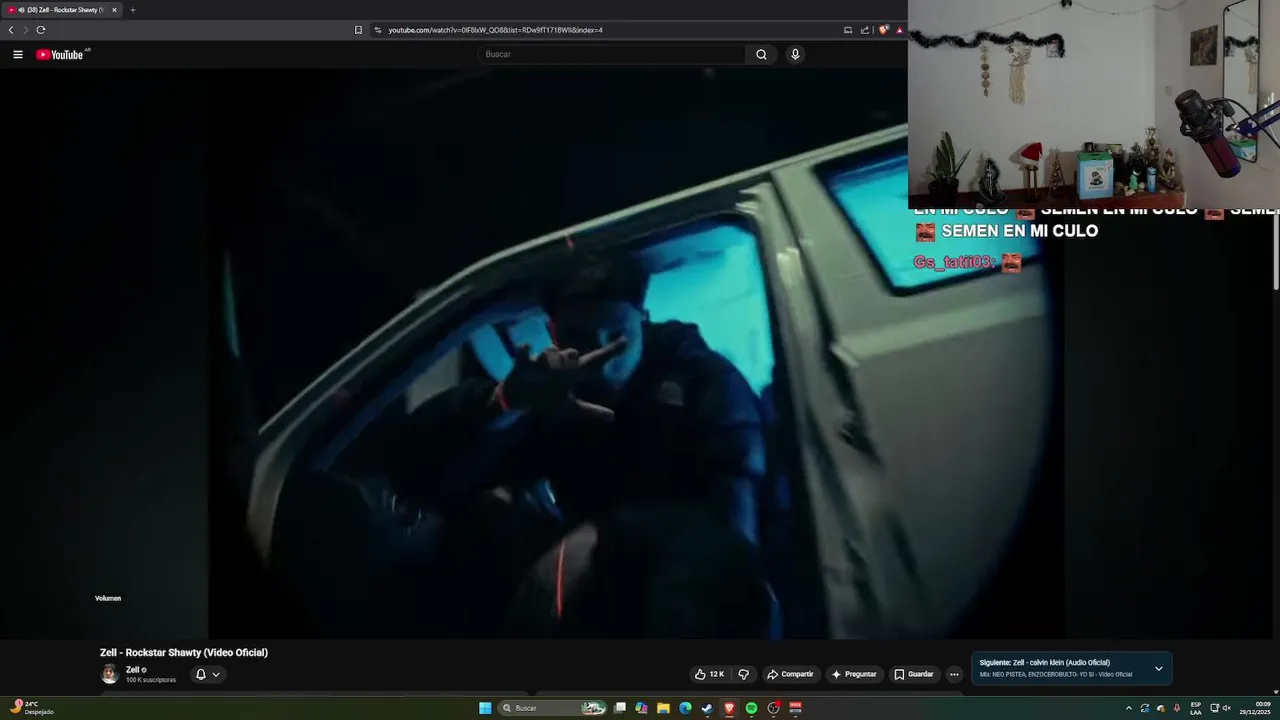Show hidden system tray icons chevron

[x=1129, y=708]
